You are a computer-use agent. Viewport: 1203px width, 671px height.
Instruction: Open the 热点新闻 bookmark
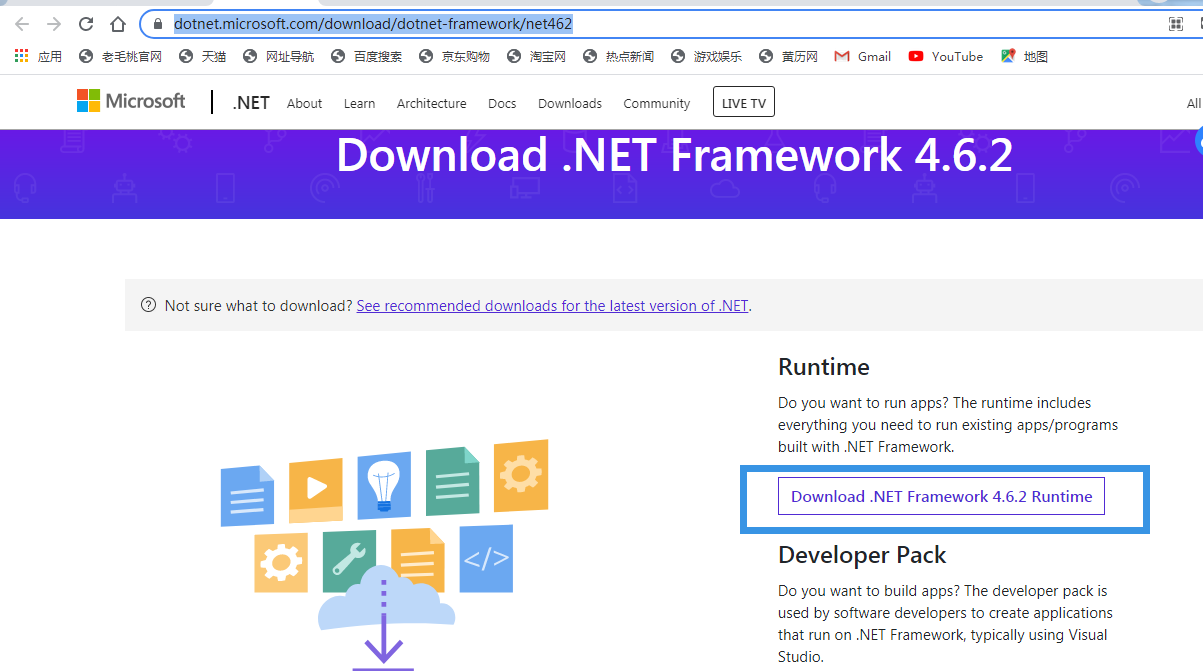coord(618,57)
